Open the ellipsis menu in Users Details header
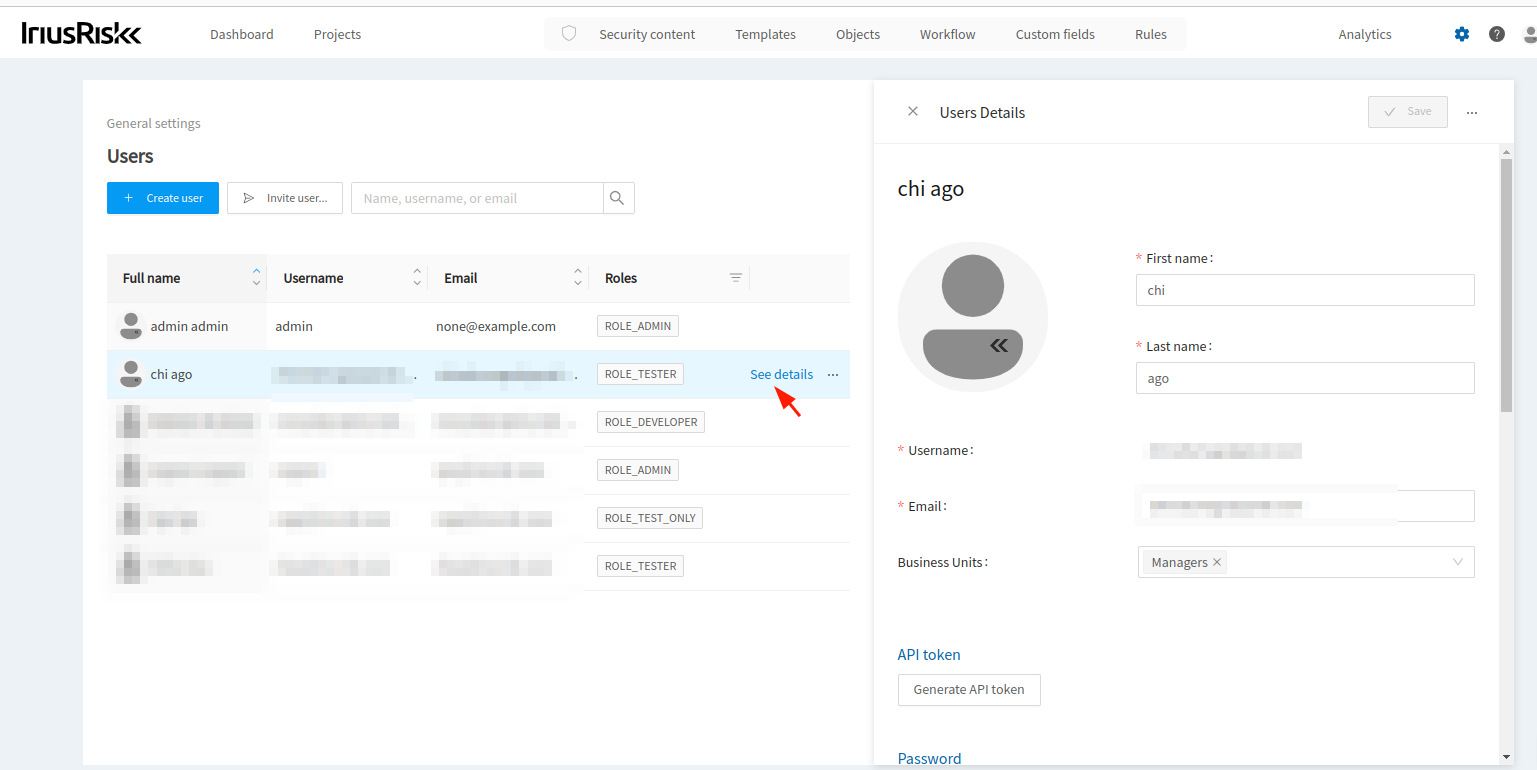1537x770 pixels. point(1471,112)
